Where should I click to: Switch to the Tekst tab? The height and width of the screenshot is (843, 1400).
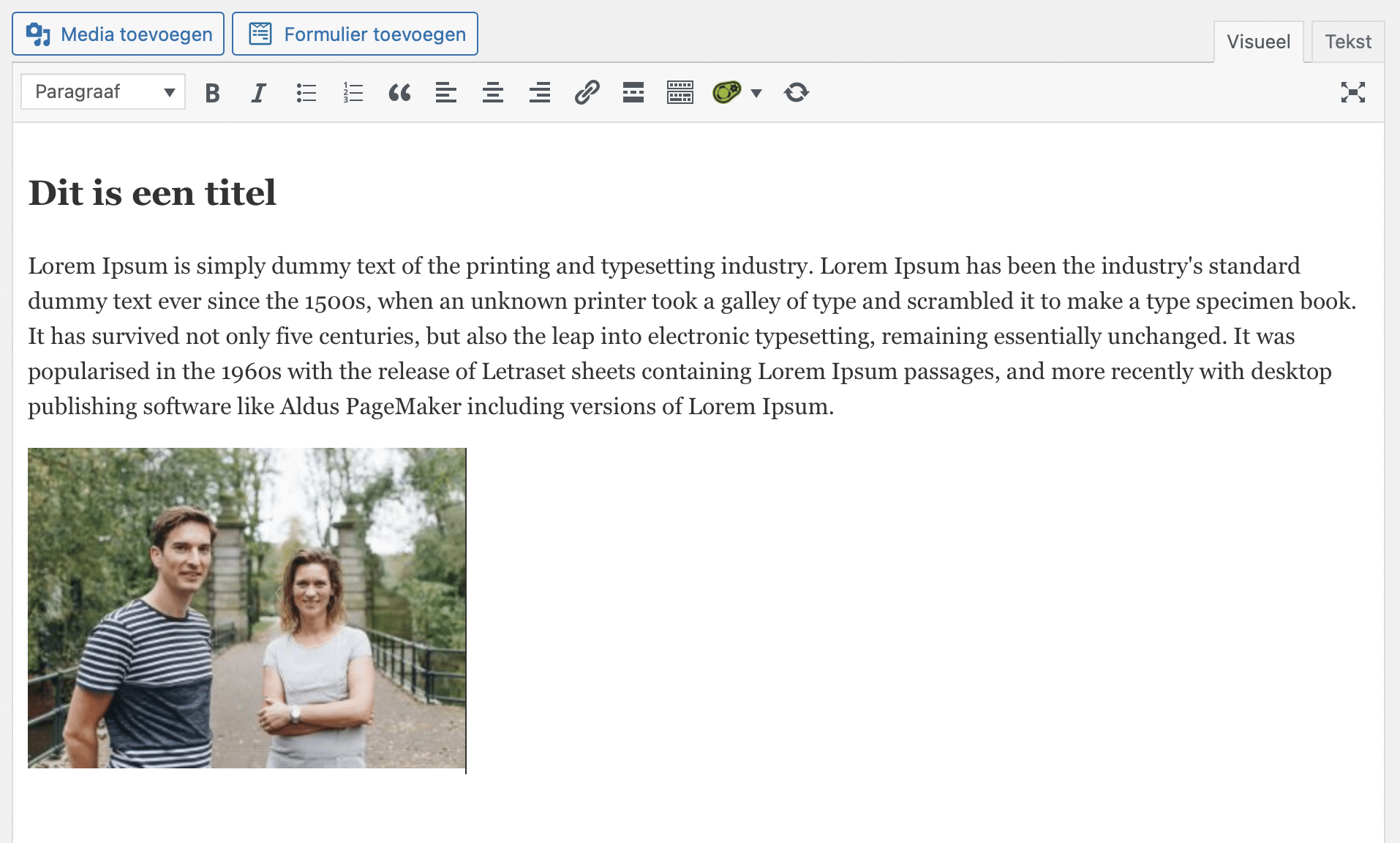coord(1347,42)
